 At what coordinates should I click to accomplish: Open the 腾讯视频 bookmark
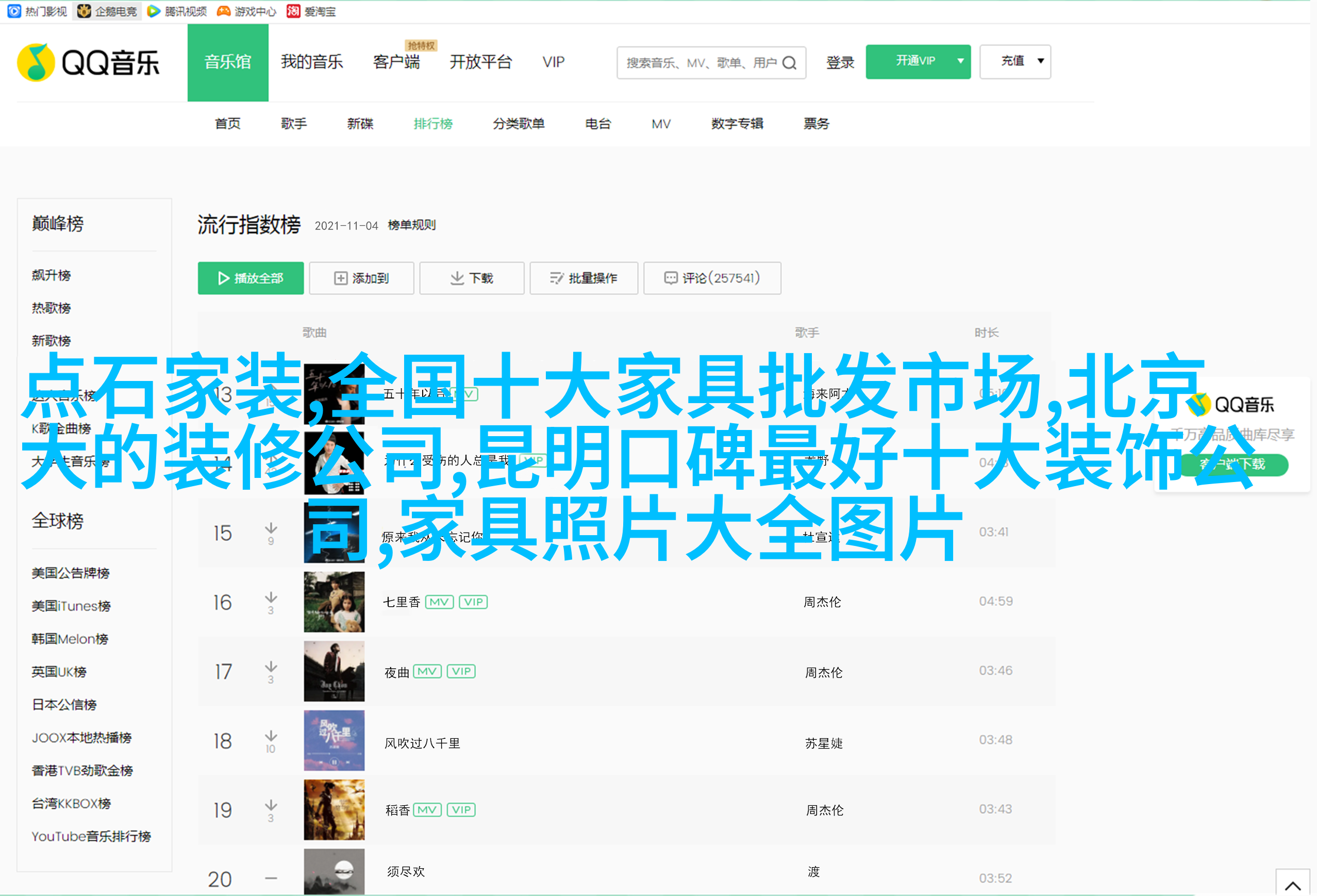pos(177,11)
